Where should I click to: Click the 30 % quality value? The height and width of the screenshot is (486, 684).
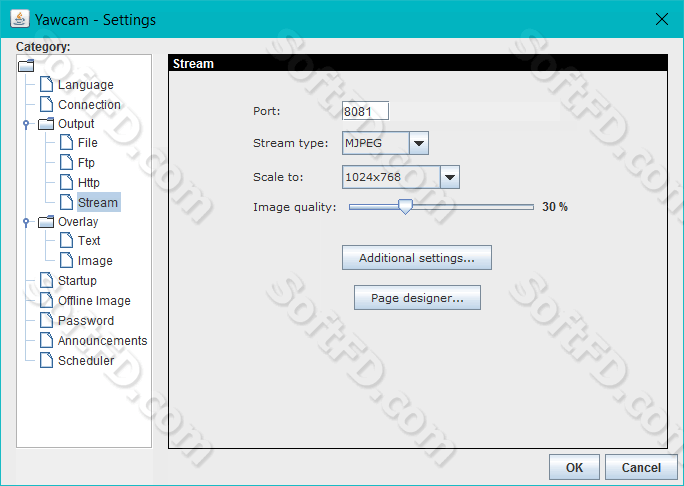pyautogui.click(x=555, y=206)
